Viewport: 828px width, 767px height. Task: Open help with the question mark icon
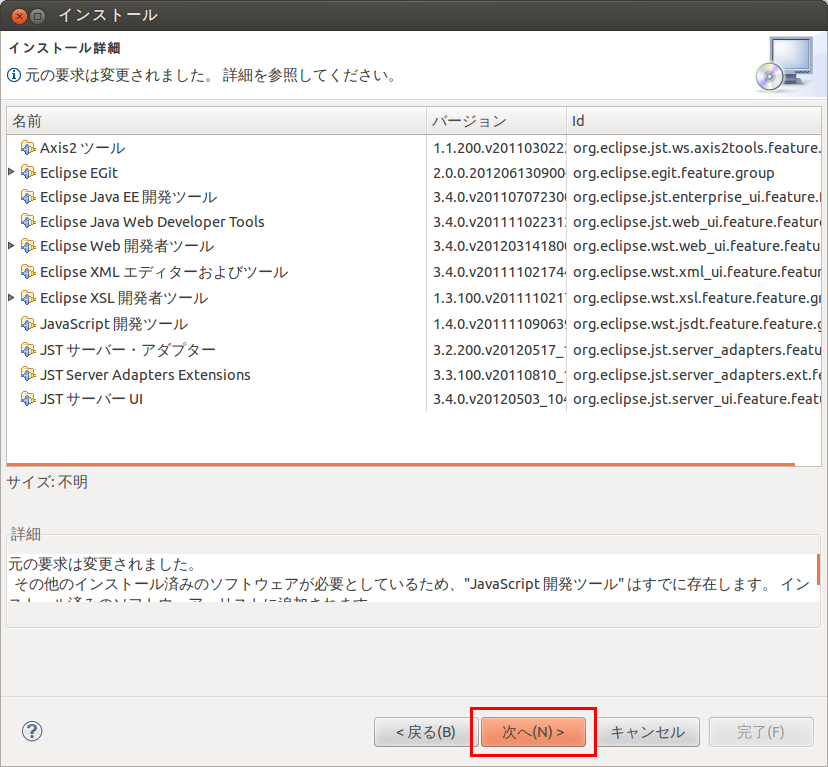click(x=32, y=731)
